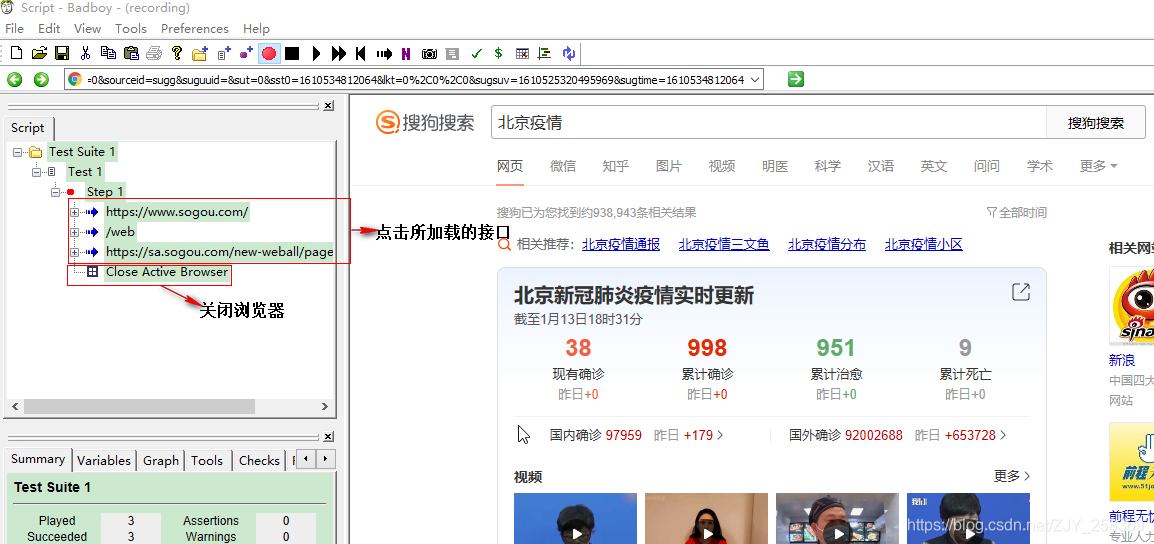1154x544 pixels.
Task: Close the Summary panel with X button
Action: click(328, 437)
